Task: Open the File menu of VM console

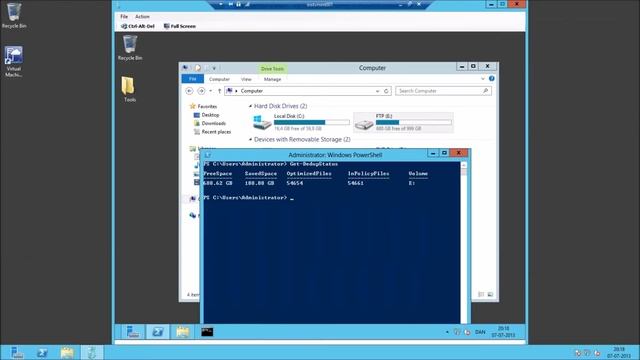Action: pos(124,17)
